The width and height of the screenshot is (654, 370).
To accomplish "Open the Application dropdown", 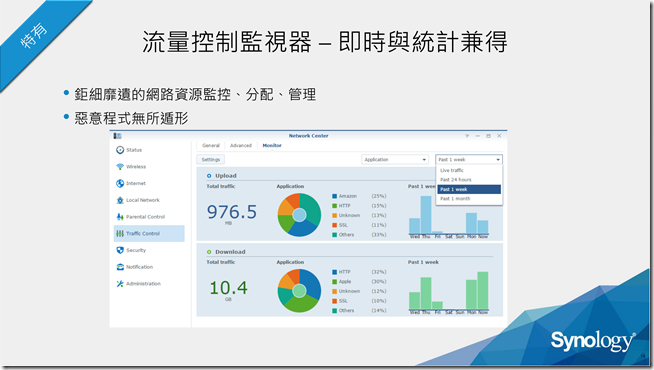I will 395,159.
